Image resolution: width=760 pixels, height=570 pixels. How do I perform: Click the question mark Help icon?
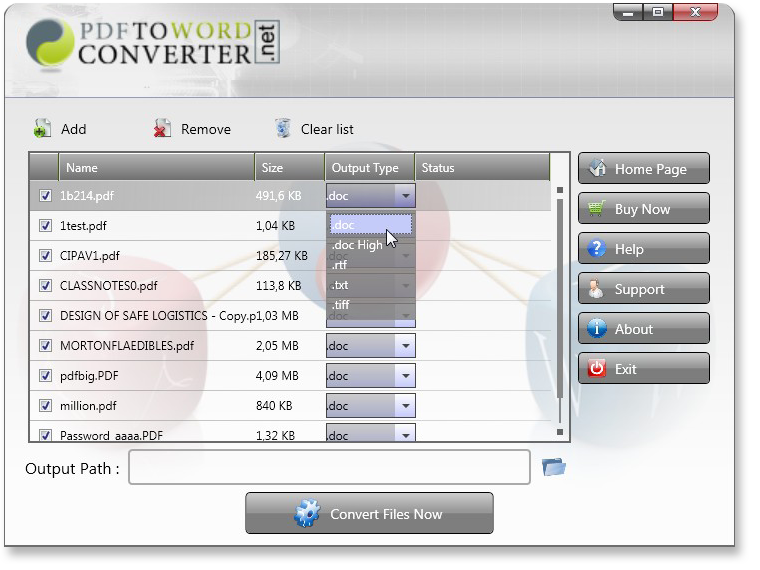[x=596, y=249]
